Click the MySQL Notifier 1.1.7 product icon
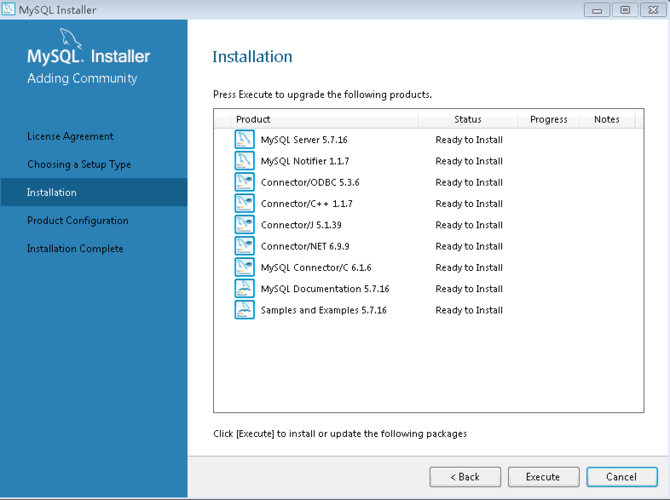The width and height of the screenshot is (670, 500). (244, 161)
